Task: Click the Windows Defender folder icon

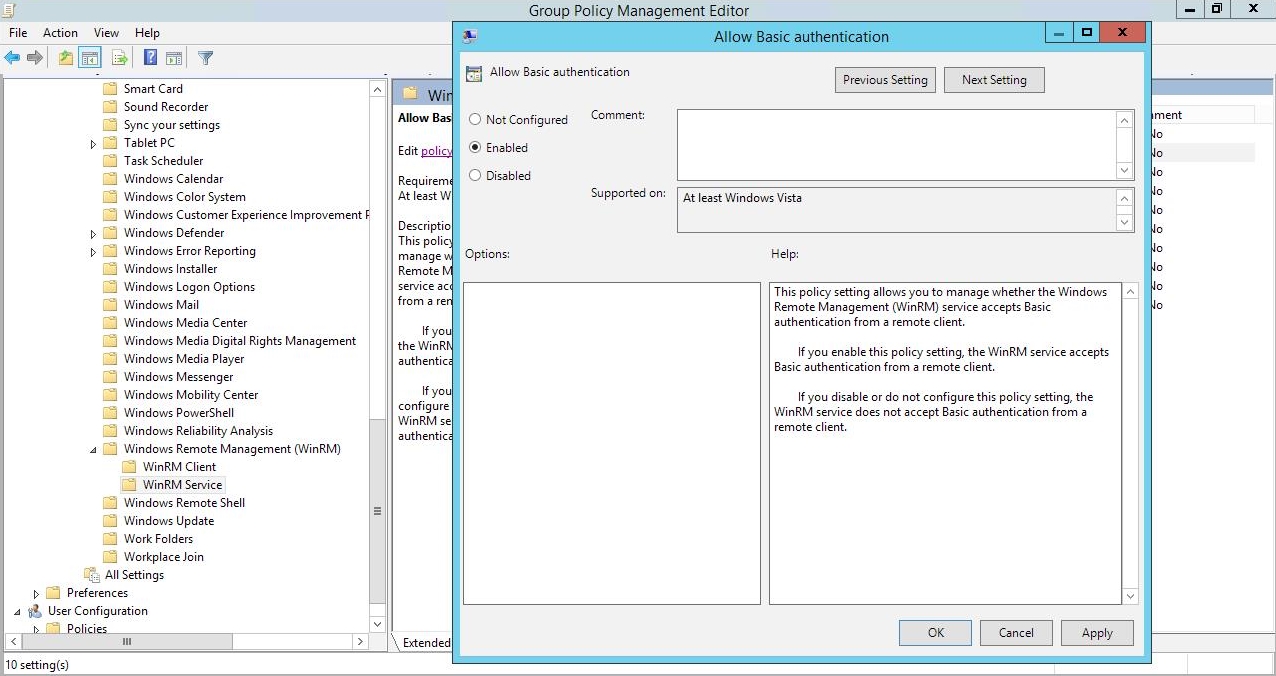Action: [x=110, y=233]
